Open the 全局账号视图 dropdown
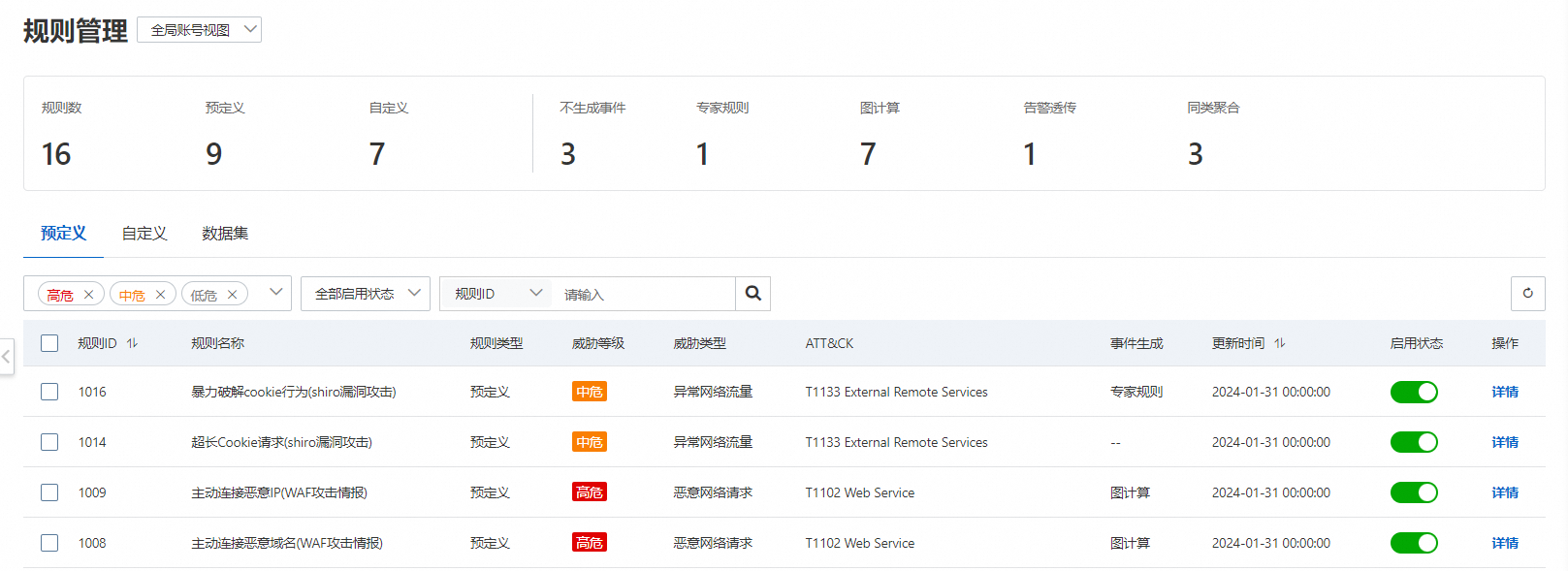This screenshot has height=571, width=1568. pyautogui.click(x=199, y=30)
